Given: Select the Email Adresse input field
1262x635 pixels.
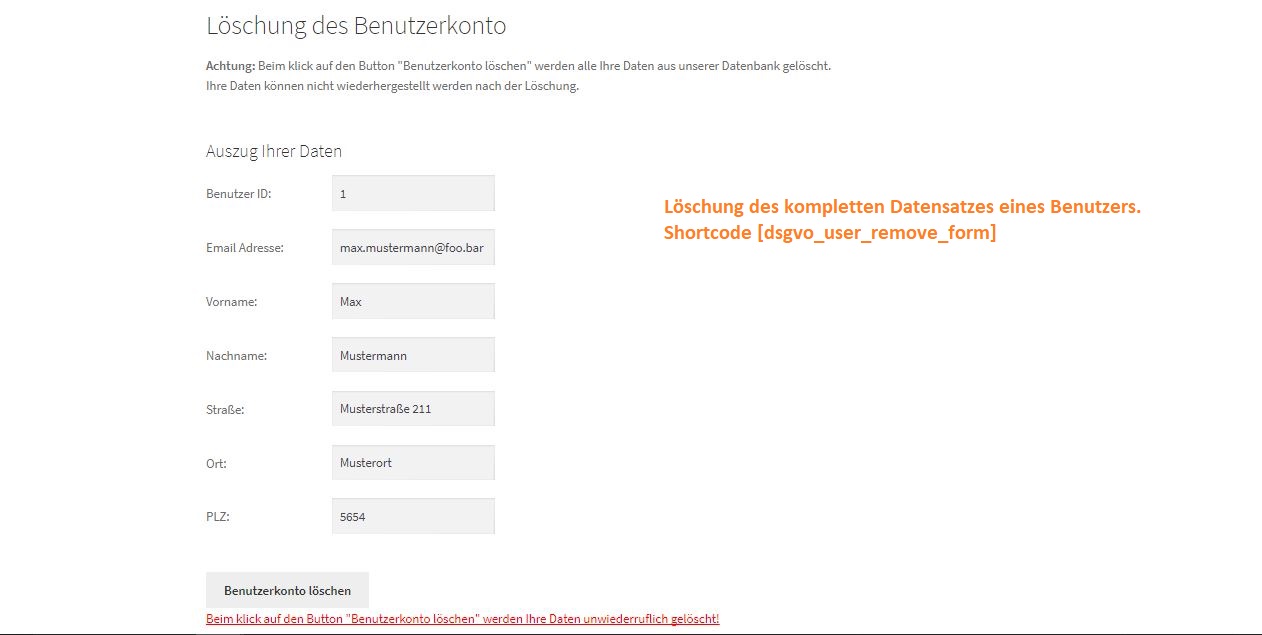Looking at the screenshot, I should tap(413, 247).
